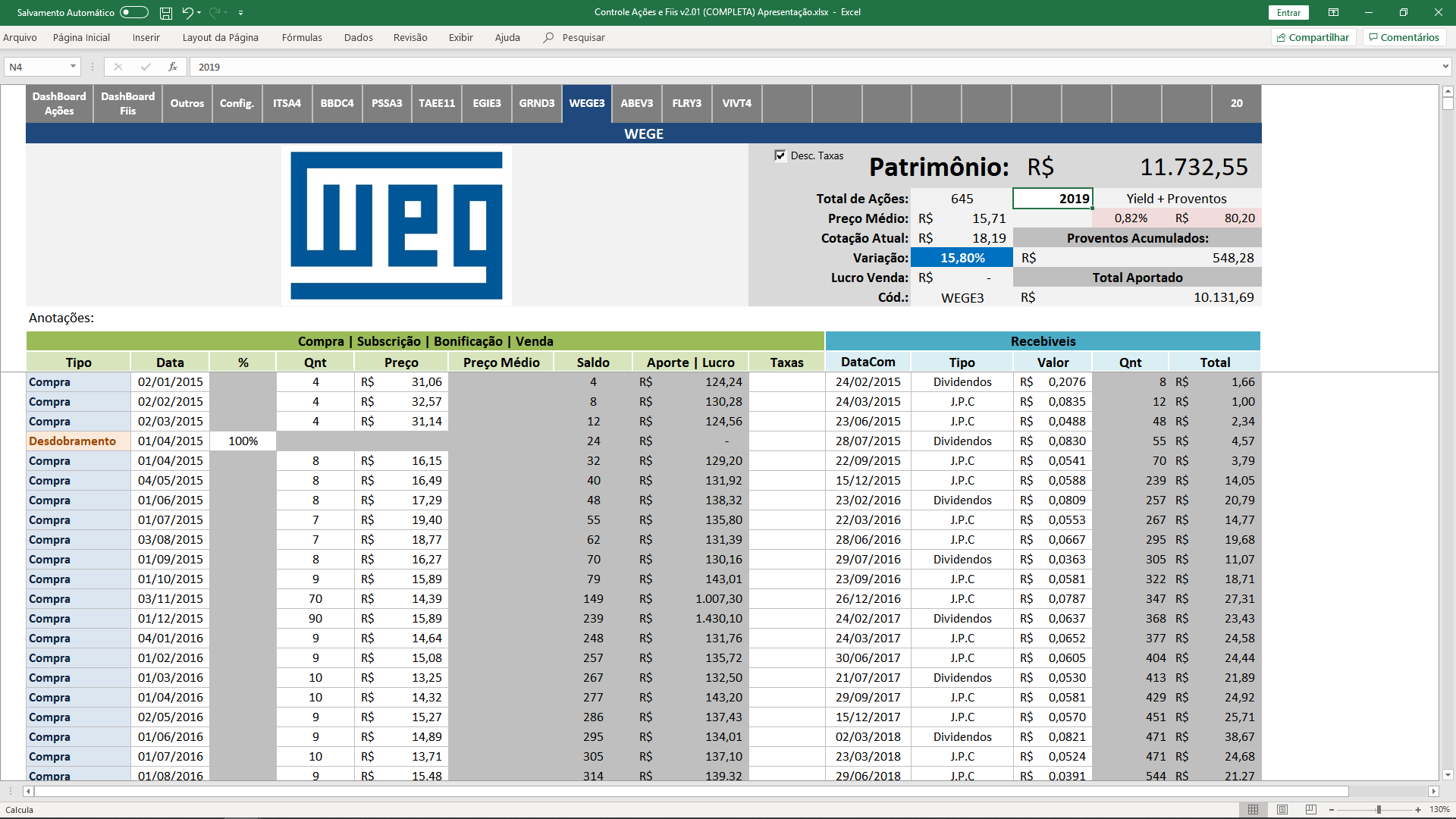The height and width of the screenshot is (819, 1456).
Task: Click the FLRY3 stock button
Action: click(x=687, y=103)
